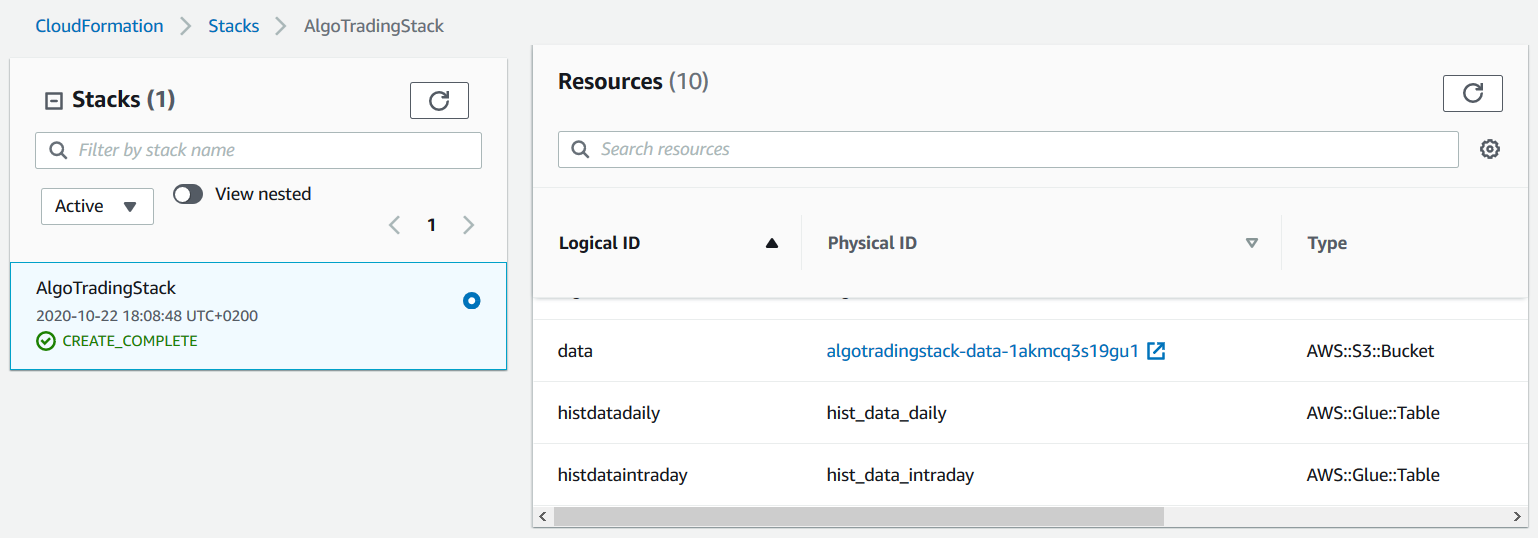Click the Filter by stack name field
Viewport: 1538px width, 538px height.
pyautogui.click(x=270, y=150)
